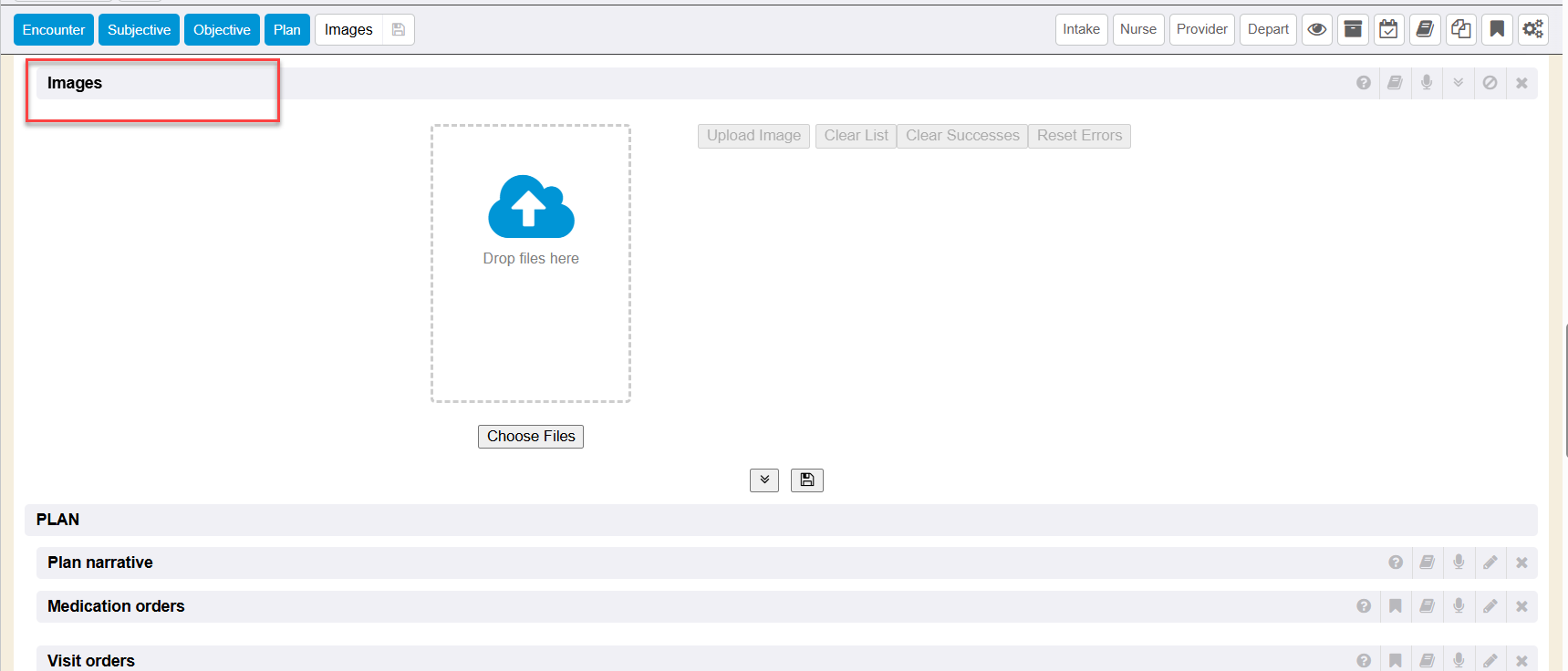Toggle the eye visibility icon in top toolbar

pyautogui.click(x=1316, y=29)
